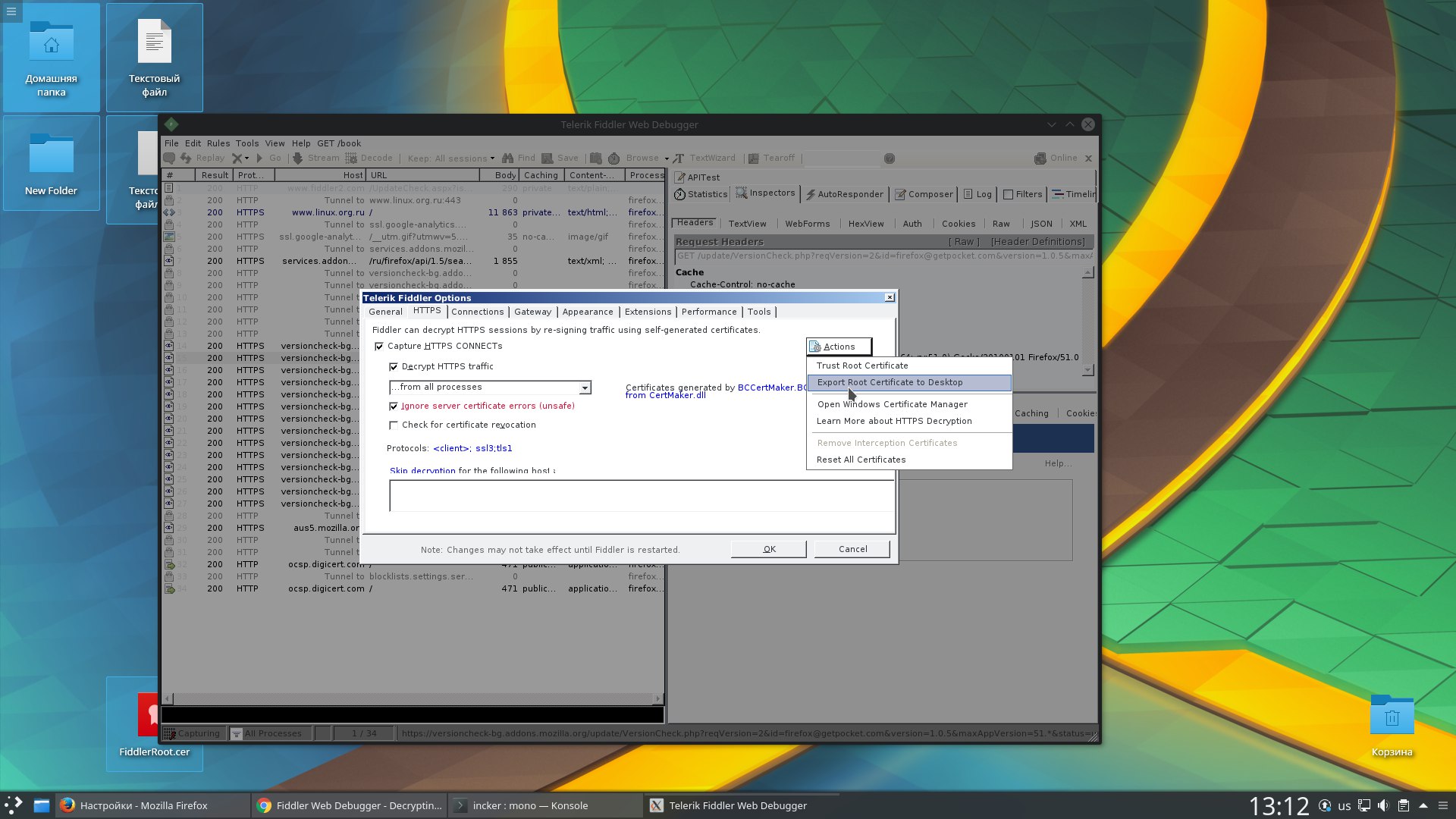Open the volume control tray icon
The image size is (1456, 819).
coord(1383,805)
